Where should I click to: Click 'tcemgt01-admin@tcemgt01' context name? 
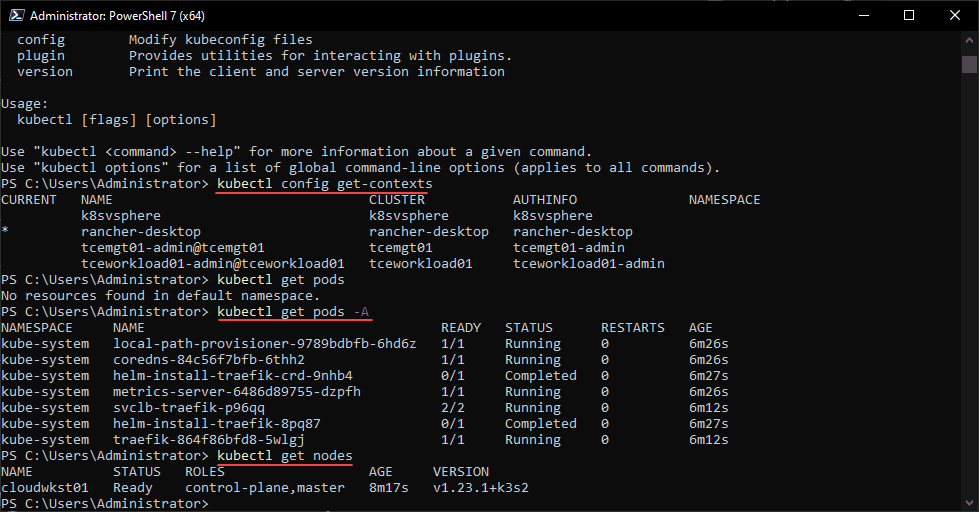(x=172, y=248)
